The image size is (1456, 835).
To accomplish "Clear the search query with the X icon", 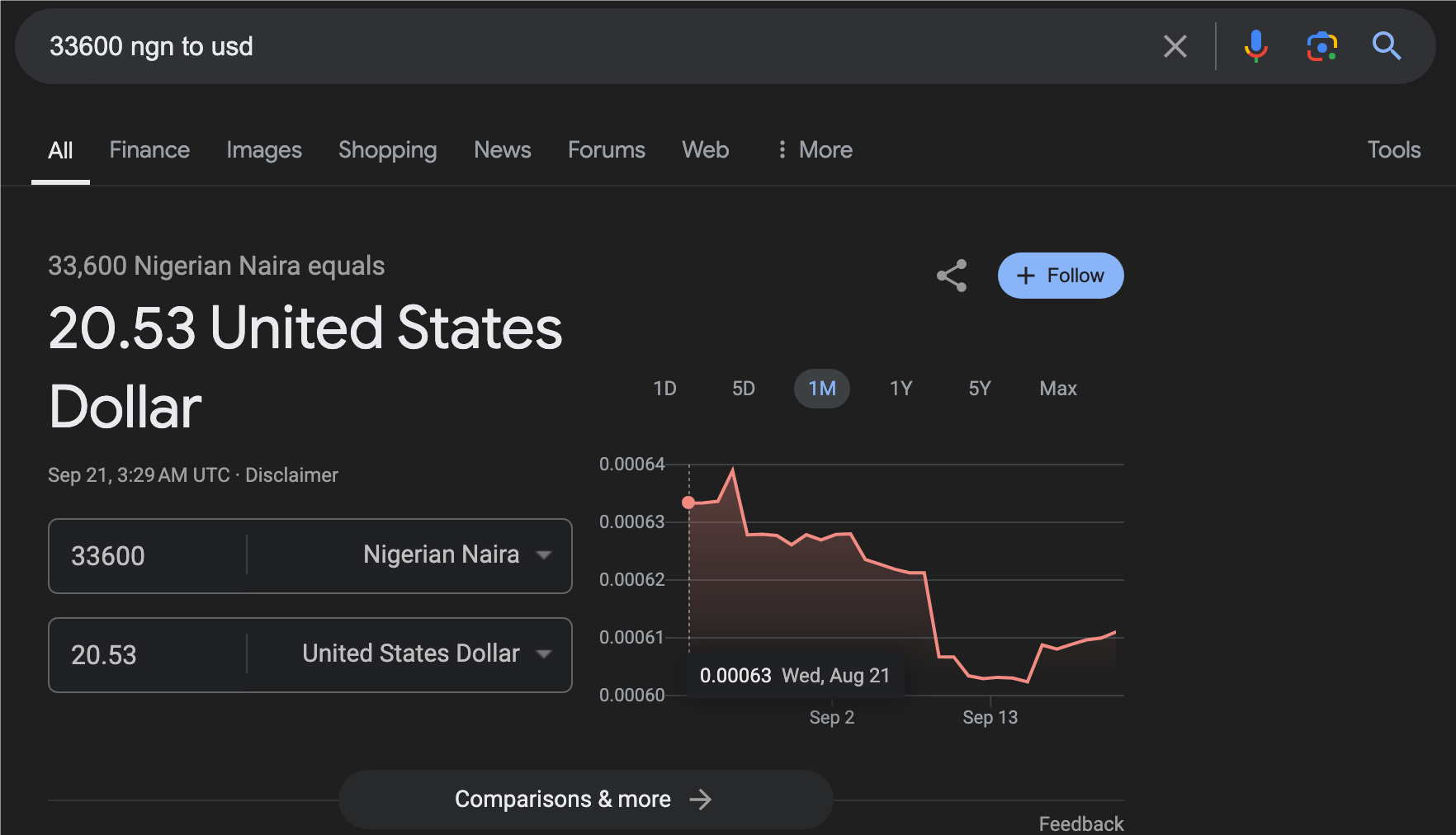I will tap(1175, 46).
